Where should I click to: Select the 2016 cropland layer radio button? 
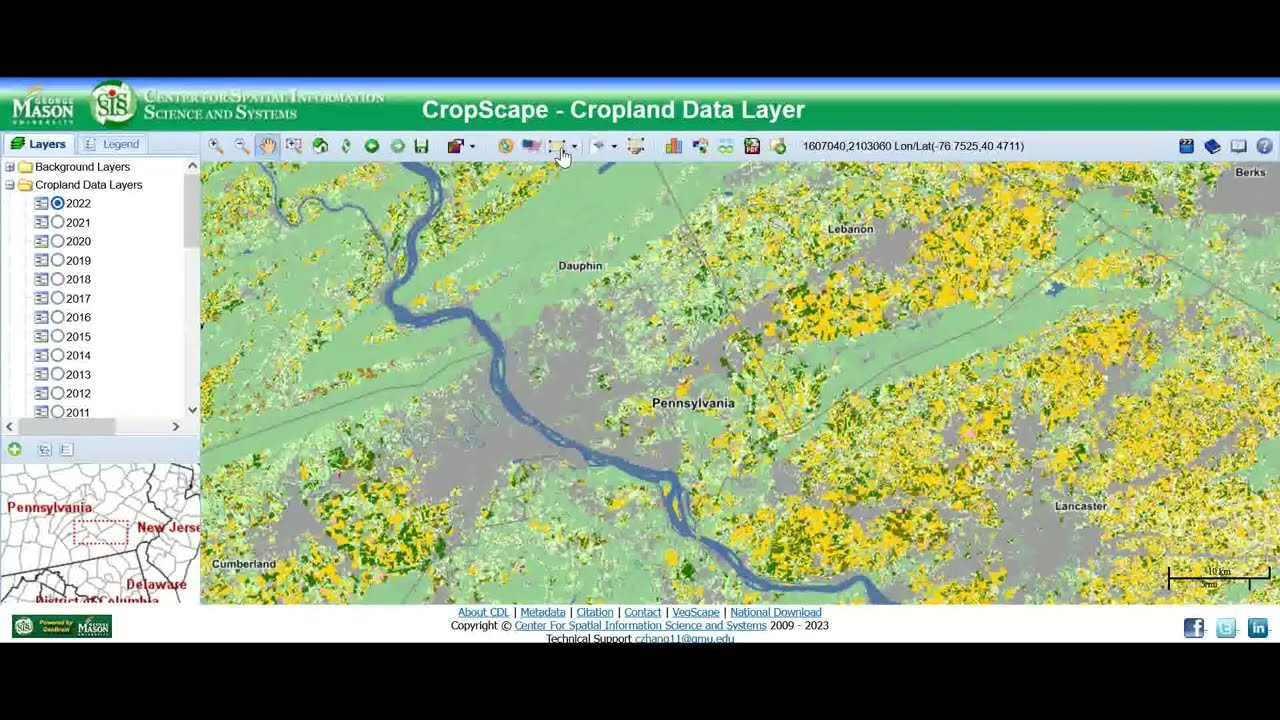point(58,317)
